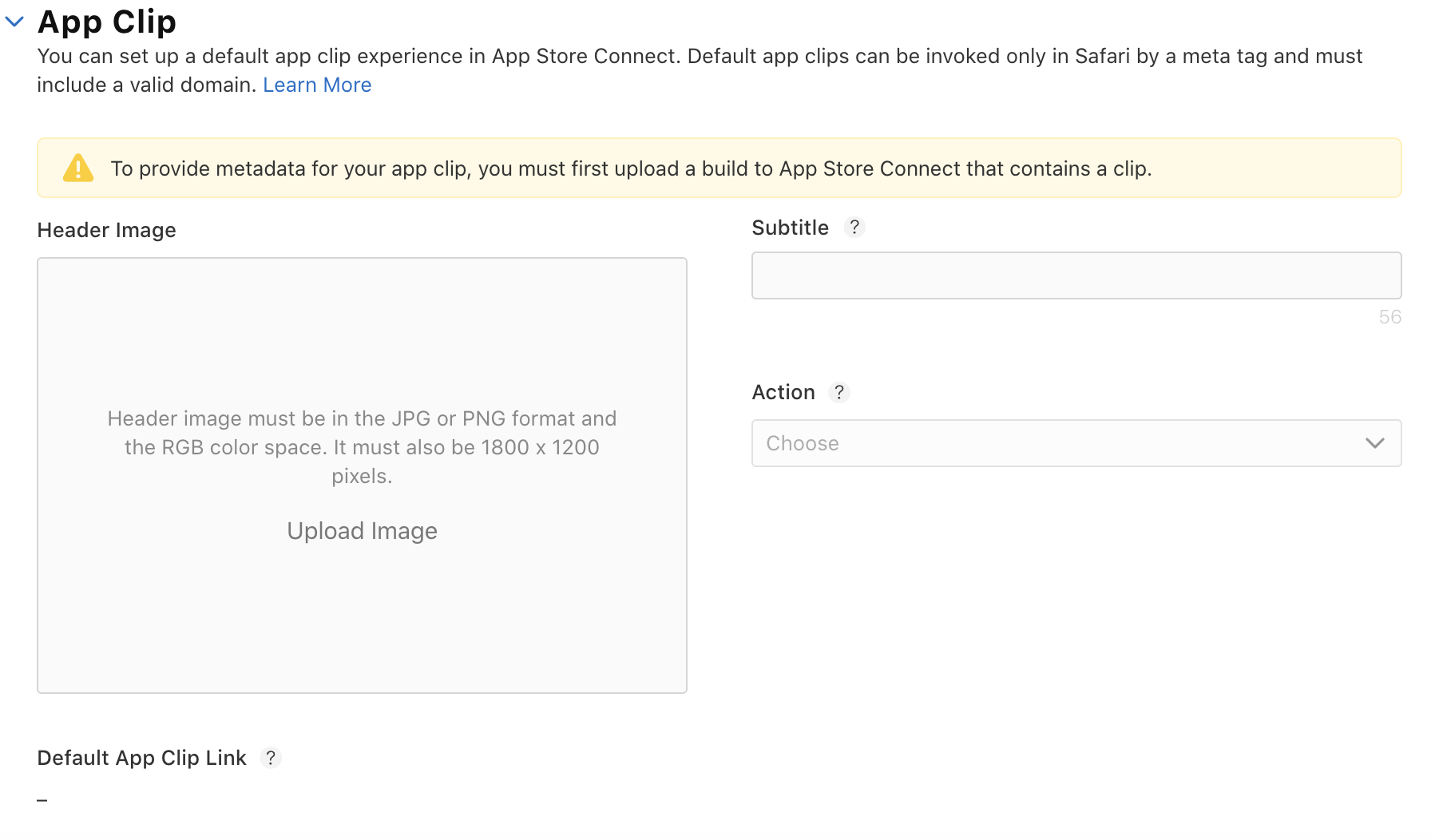Show help for Subtitle field
The image size is (1431, 840).
(854, 228)
